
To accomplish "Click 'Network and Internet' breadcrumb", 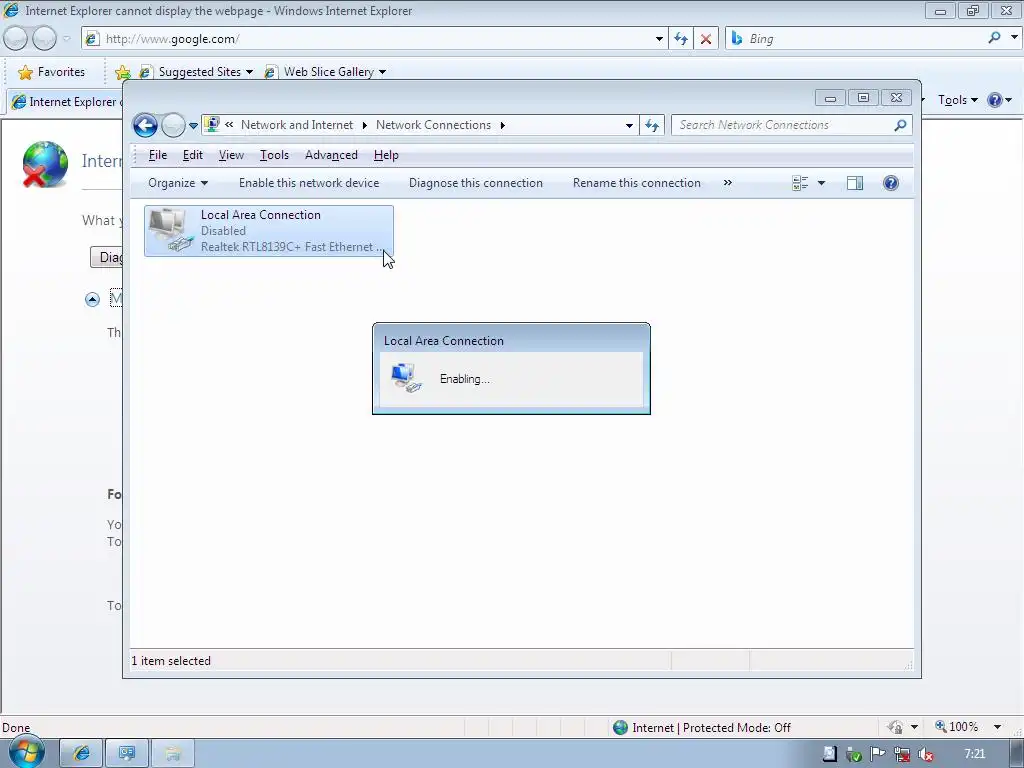I will click(x=296, y=125).
